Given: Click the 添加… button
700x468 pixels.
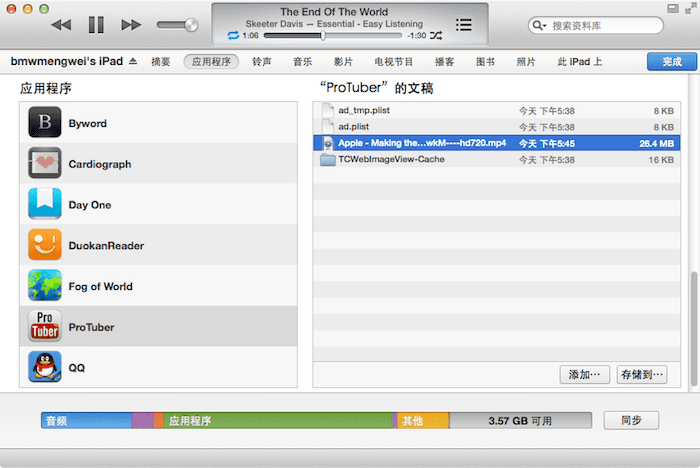Looking at the screenshot, I should [x=584, y=374].
